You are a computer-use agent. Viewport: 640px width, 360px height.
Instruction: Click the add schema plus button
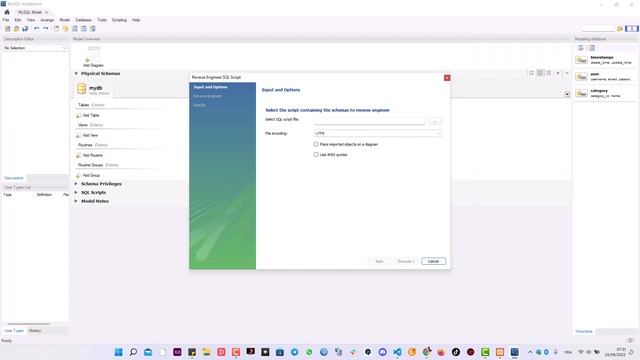(558, 73)
